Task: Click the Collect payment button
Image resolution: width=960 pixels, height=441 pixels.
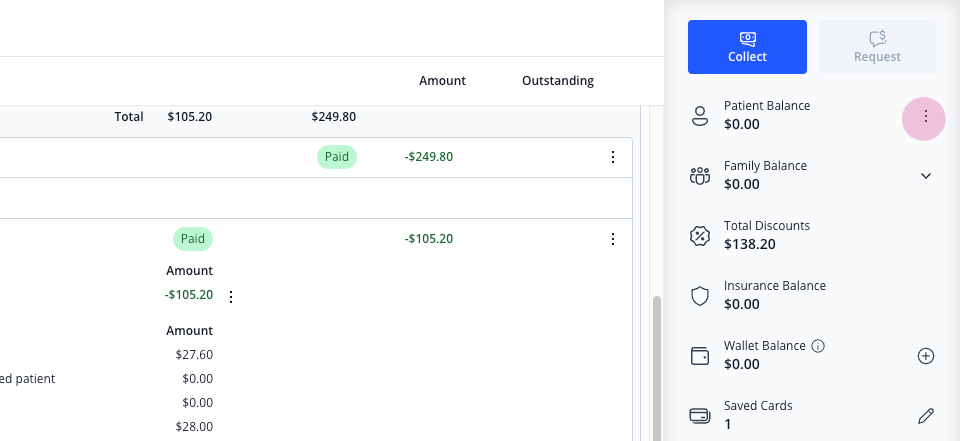Action: pos(747,47)
